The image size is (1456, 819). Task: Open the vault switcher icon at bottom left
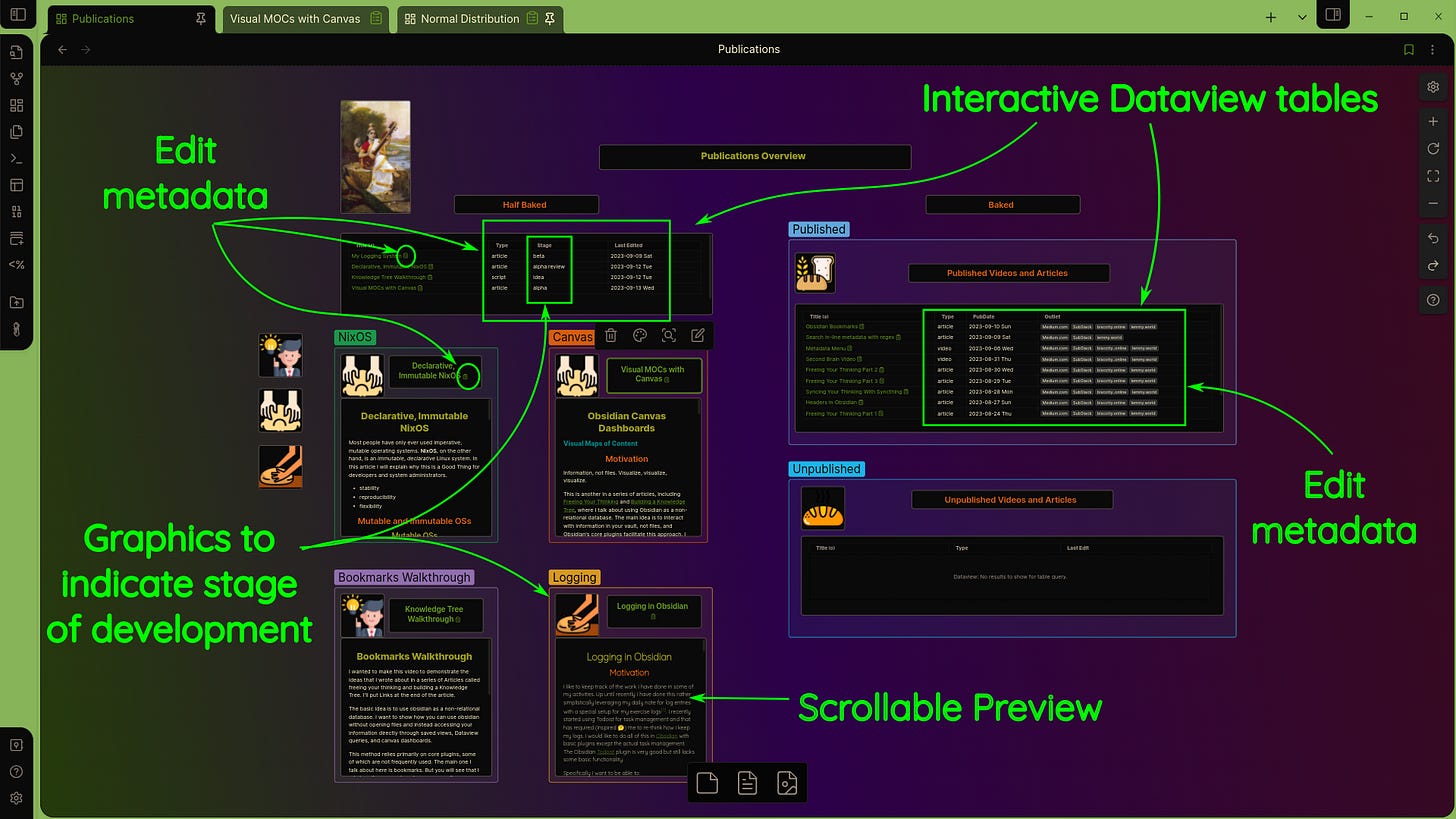click(16, 745)
